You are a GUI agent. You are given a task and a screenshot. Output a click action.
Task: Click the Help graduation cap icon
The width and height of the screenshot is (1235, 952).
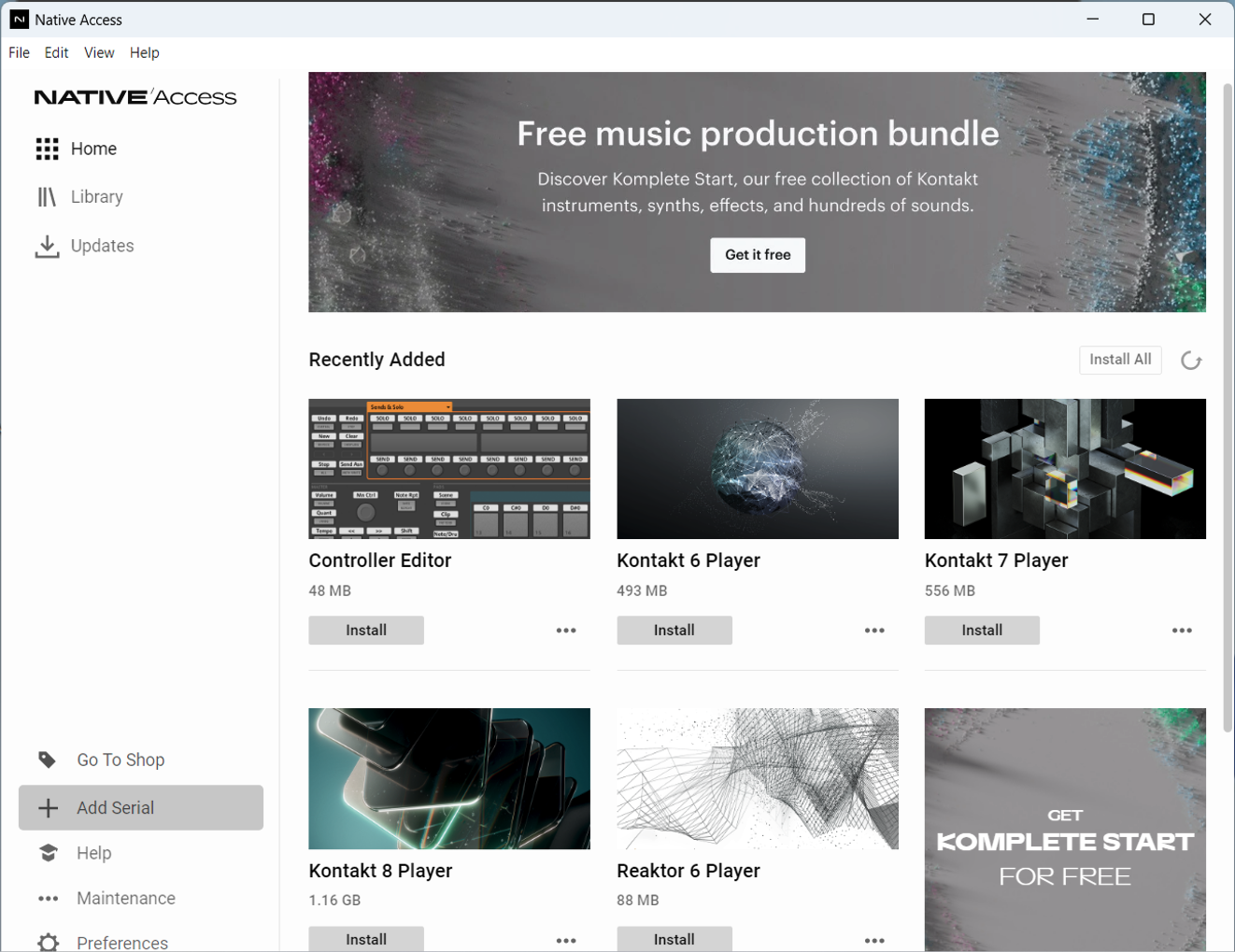[48, 853]
